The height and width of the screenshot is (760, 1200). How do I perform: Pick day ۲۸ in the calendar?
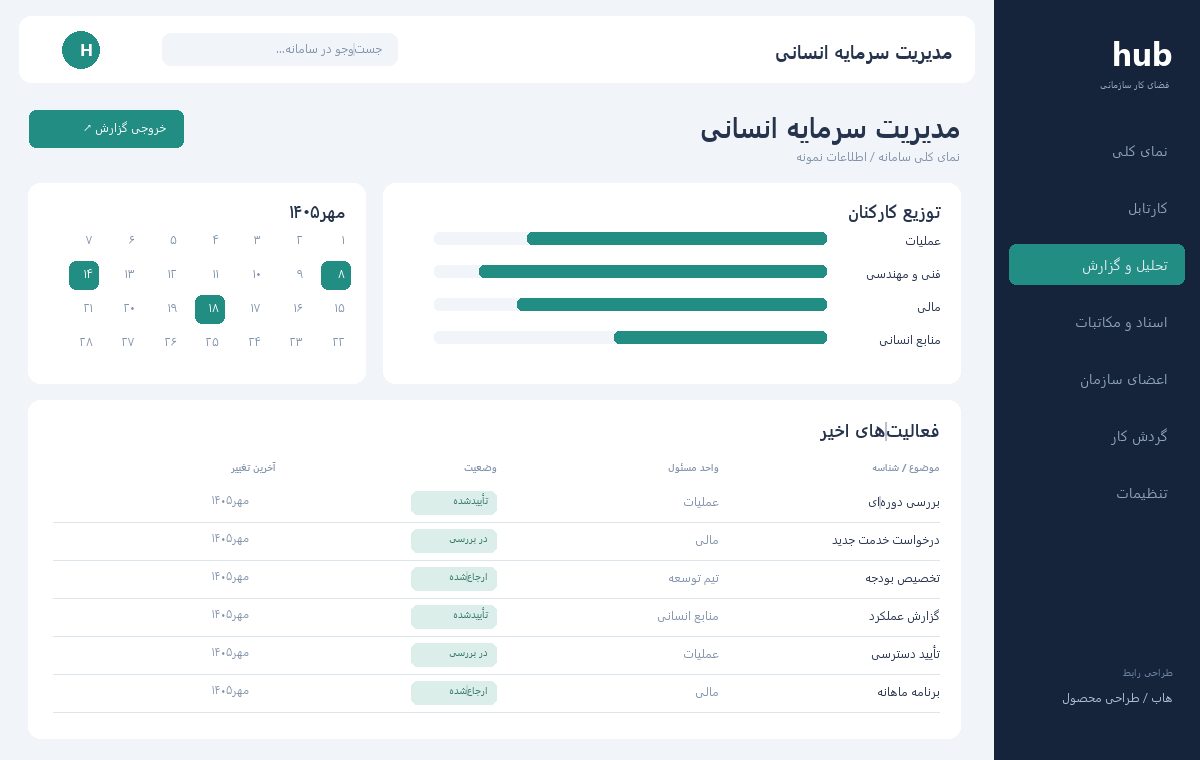coord(86,342)
